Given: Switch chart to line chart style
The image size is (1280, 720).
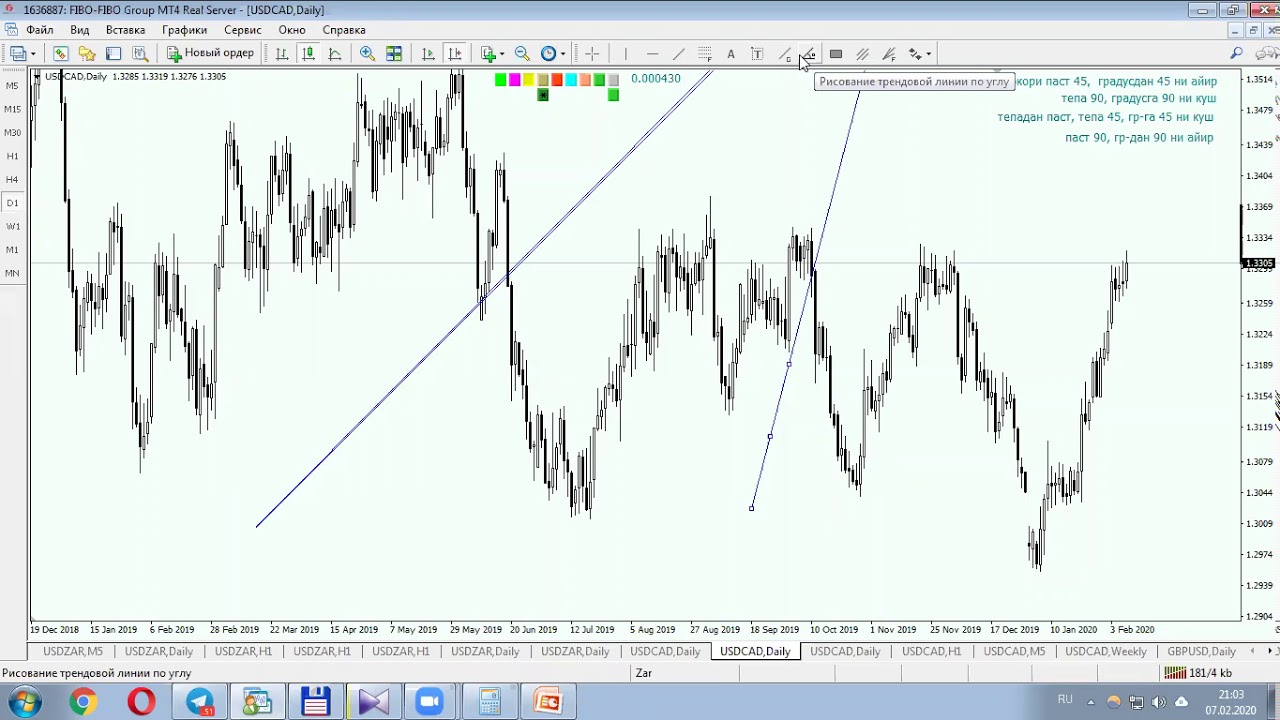Looking at the screenshot, I should [335, 54].
